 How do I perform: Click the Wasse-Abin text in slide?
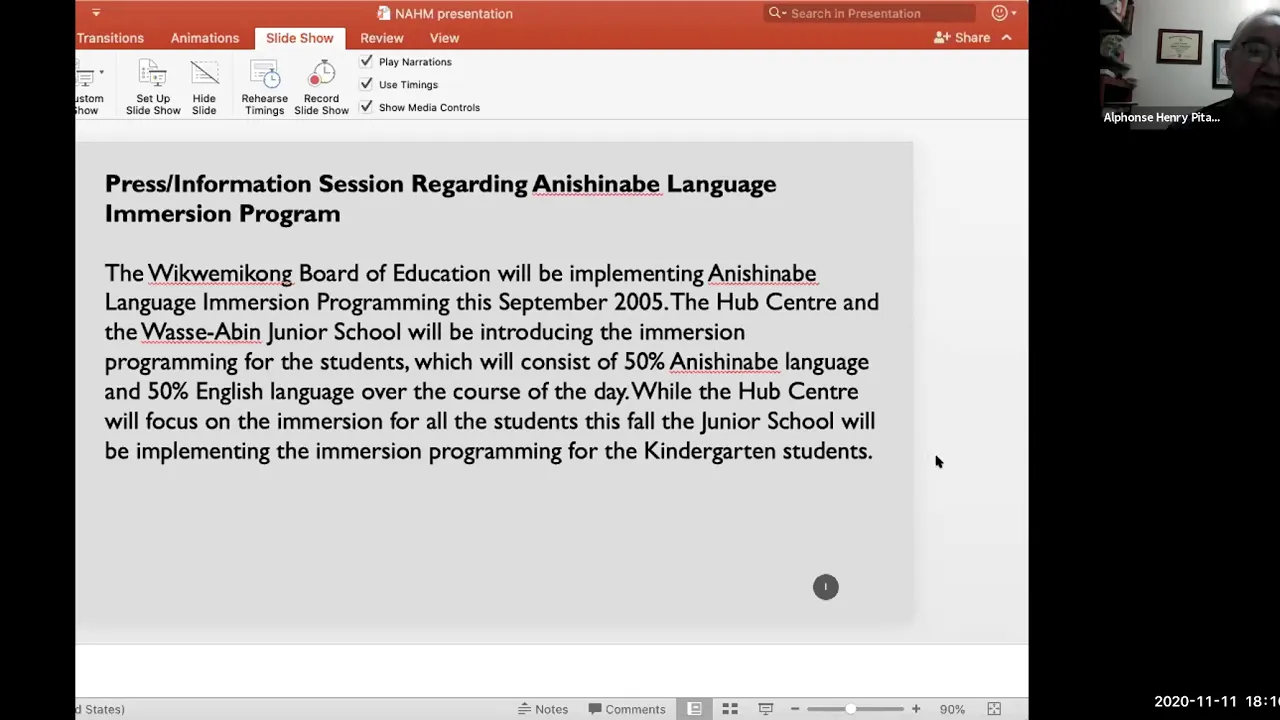pos(200,332)
